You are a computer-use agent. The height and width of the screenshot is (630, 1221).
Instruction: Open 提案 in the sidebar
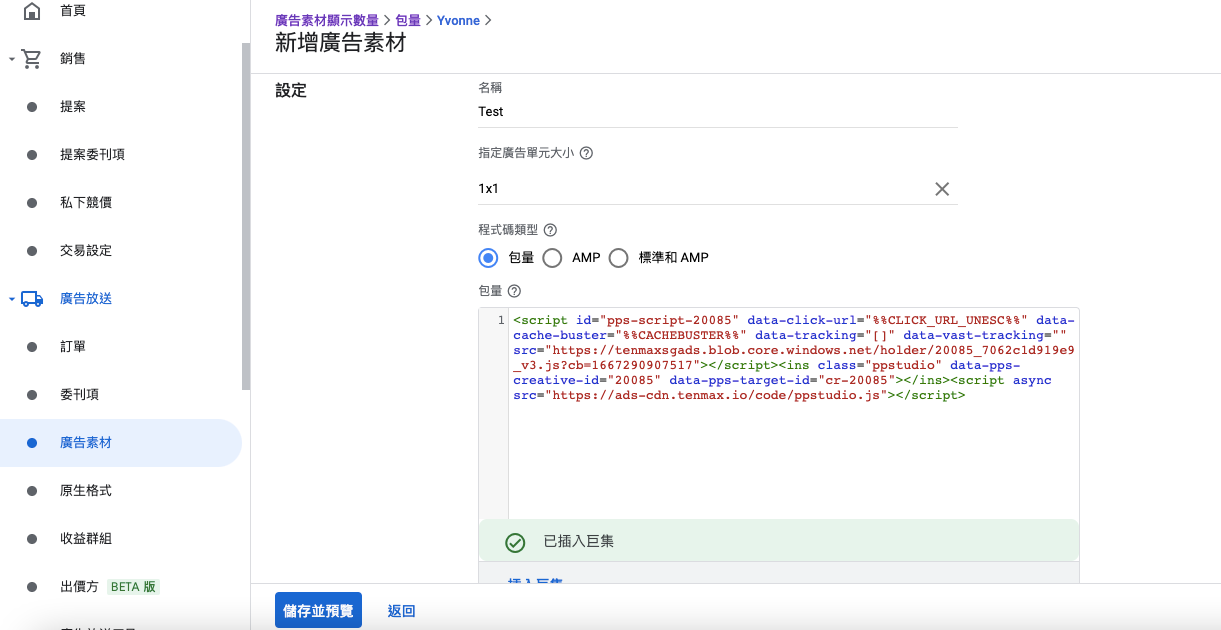[73, 107]
